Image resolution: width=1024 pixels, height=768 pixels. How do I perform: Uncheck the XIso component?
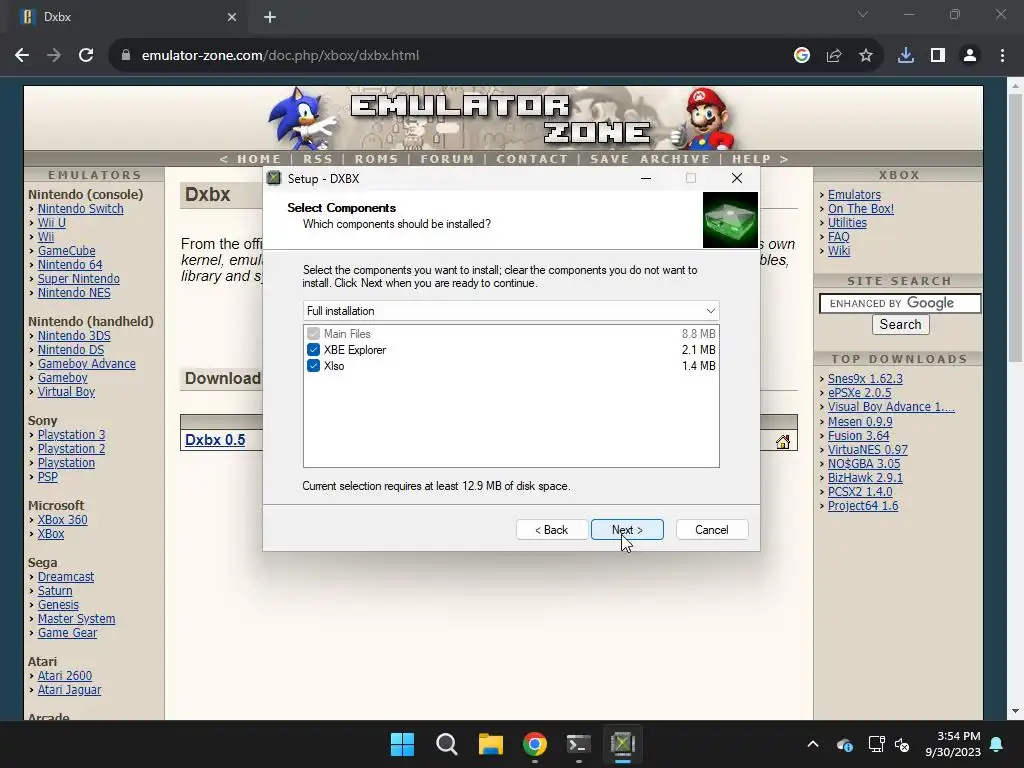(x=313, y=366)
